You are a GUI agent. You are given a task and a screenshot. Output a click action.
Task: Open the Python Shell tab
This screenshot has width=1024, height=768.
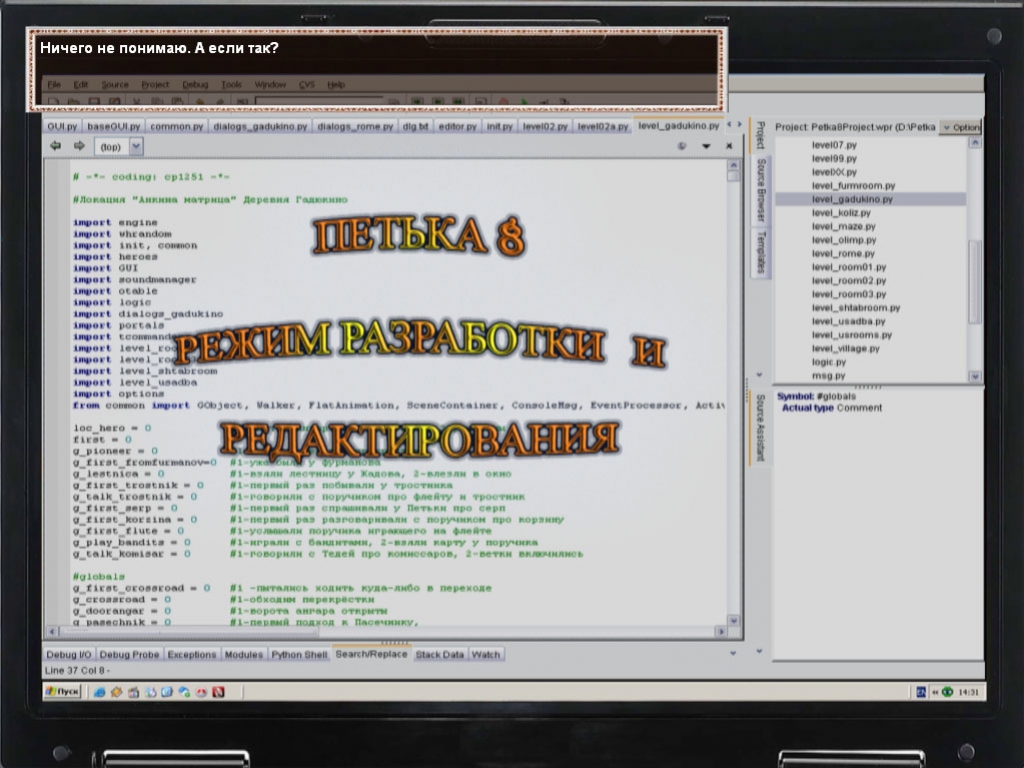(x=299, y=654)
